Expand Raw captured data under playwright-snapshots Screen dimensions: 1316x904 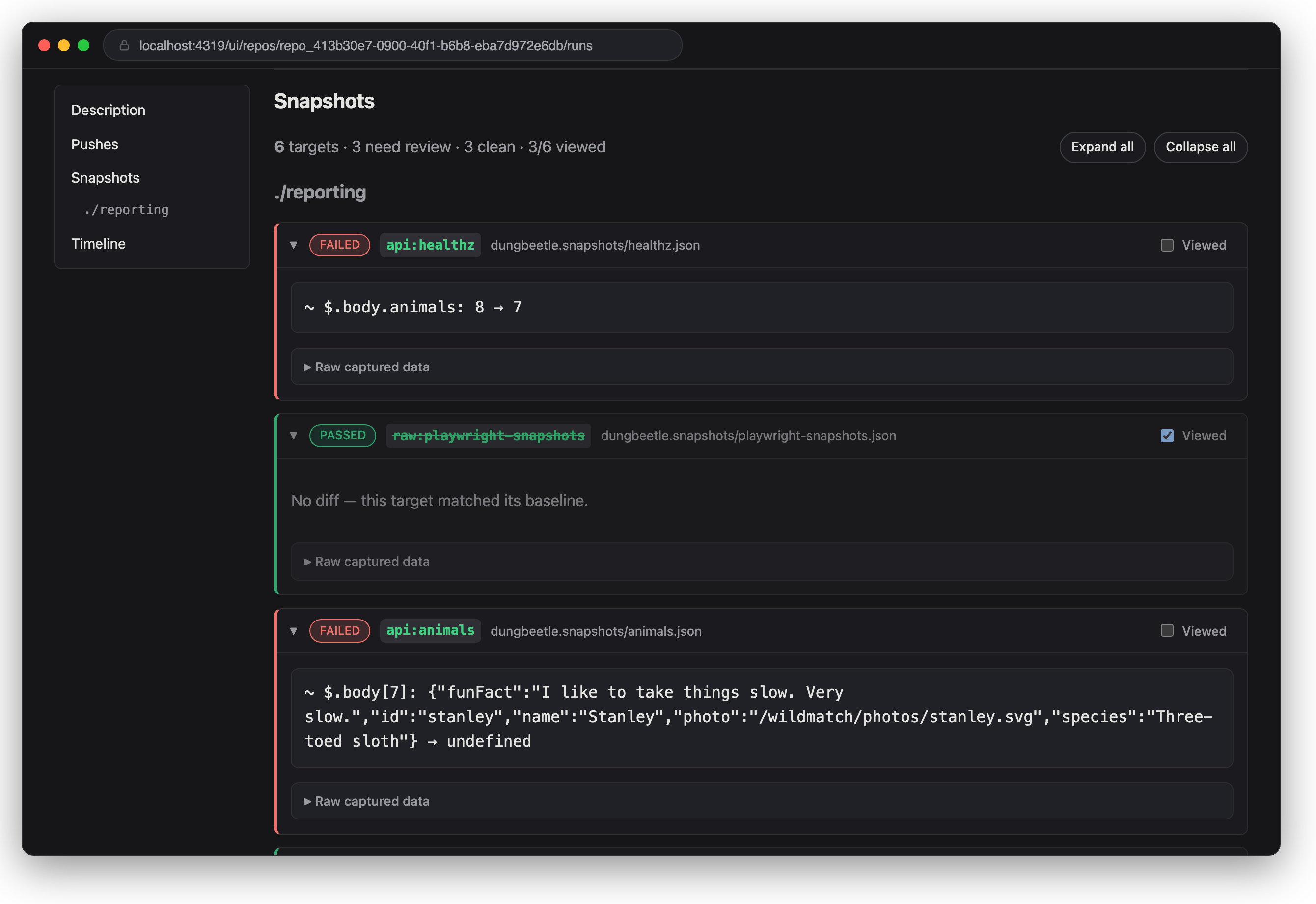pos(762,562)
